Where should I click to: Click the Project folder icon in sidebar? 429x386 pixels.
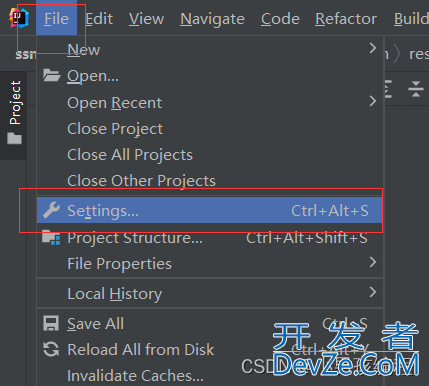coord(15,138)
